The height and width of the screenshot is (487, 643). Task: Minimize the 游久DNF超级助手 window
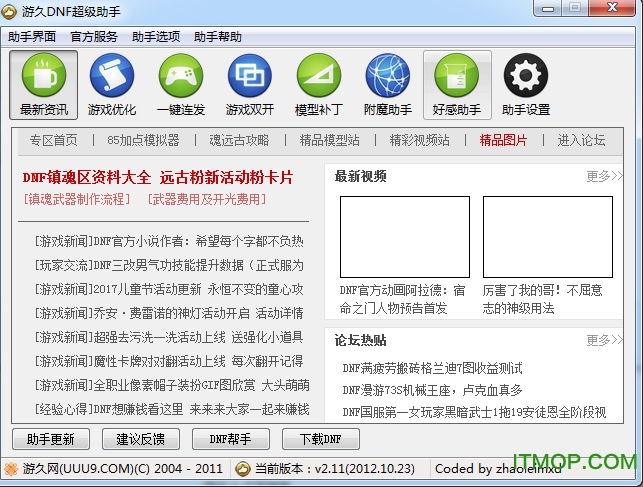(547, 8)
